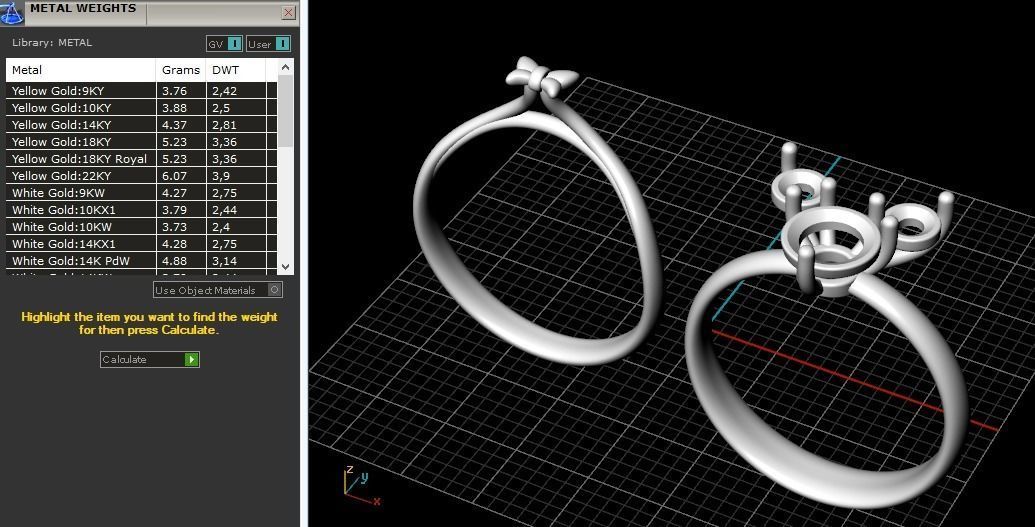Viewport: 1035px width, 527px height.
Task: Click the Calculate button
Action: [150, 359]
